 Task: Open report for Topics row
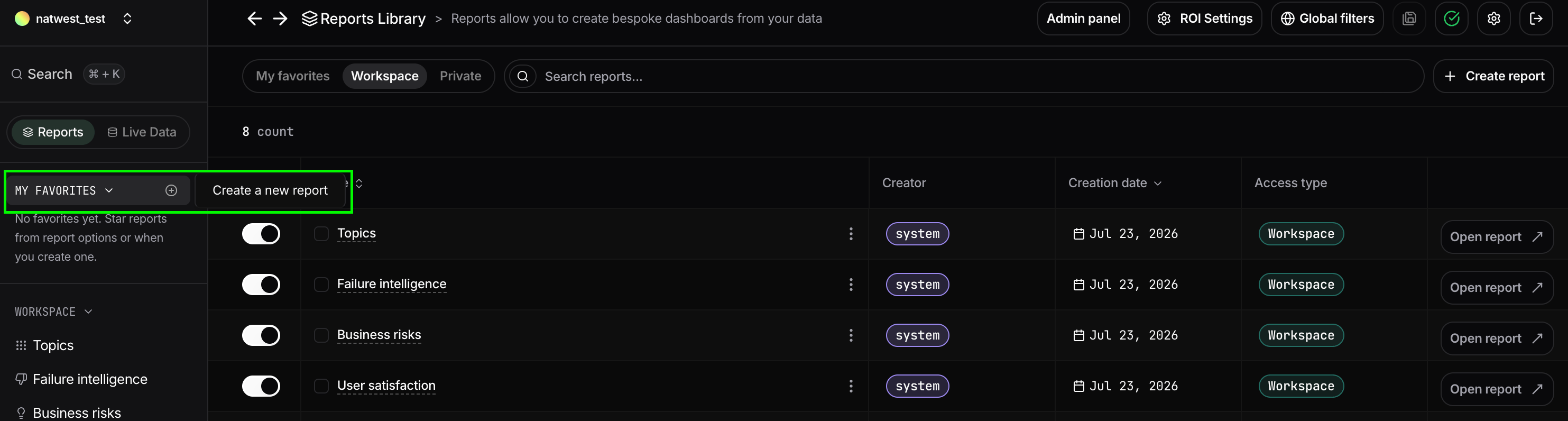(1497, 237)
